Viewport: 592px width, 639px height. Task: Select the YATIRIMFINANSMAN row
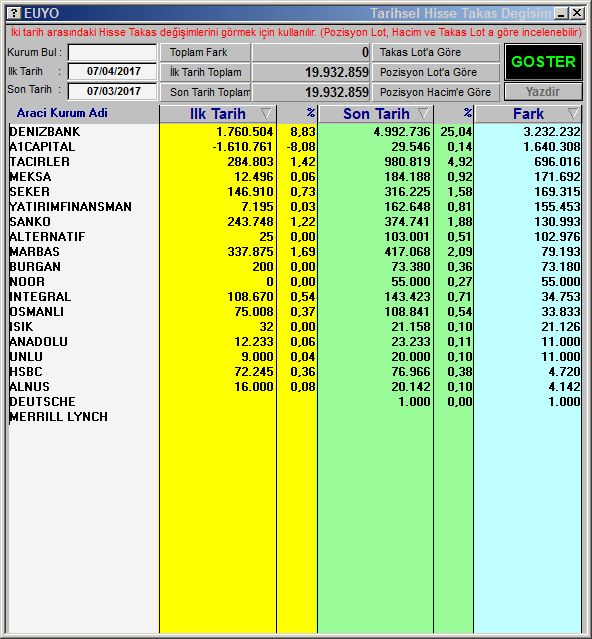click(295, 207)
